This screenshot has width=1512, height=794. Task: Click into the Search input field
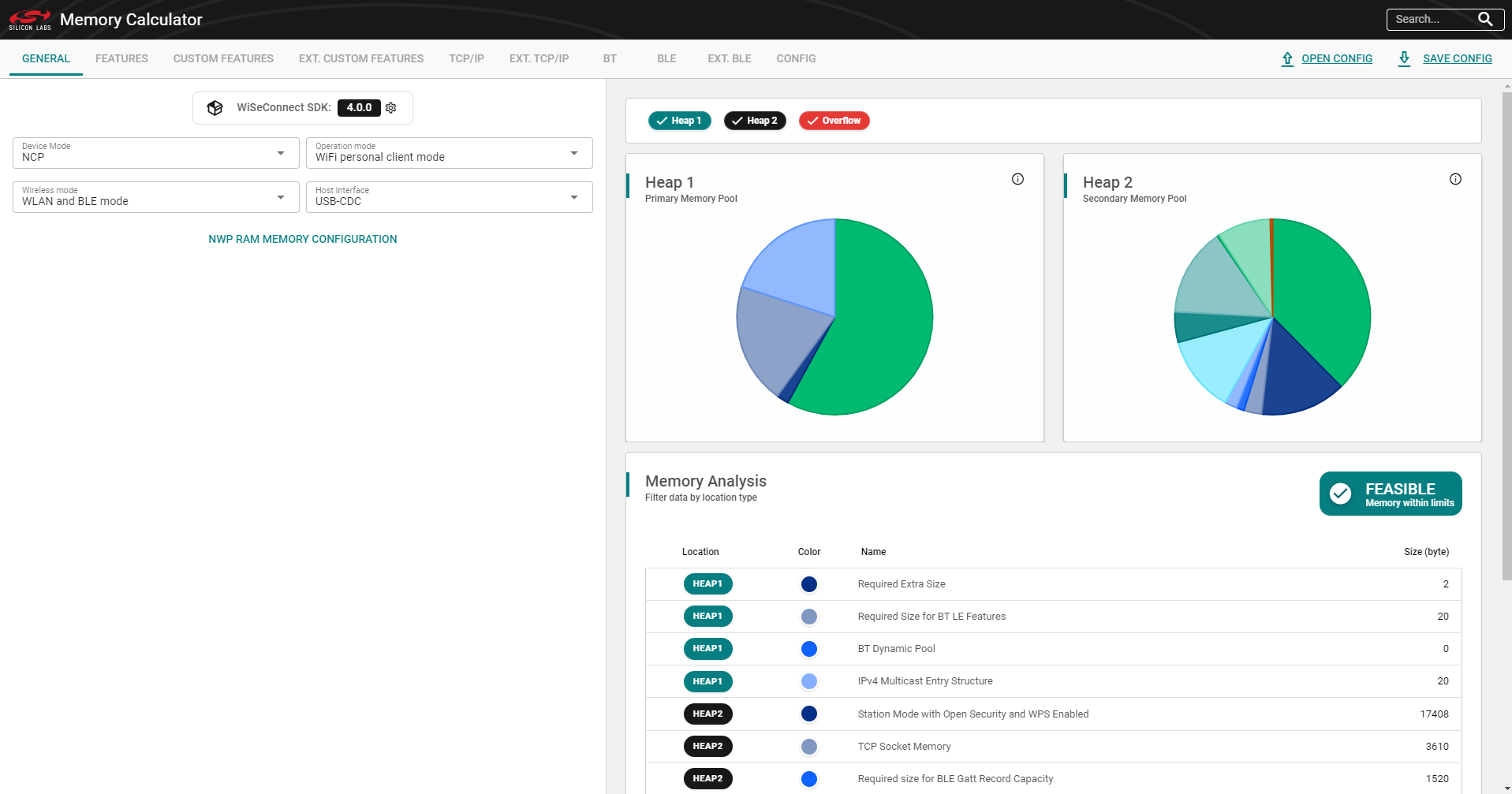click(1429, 20)
